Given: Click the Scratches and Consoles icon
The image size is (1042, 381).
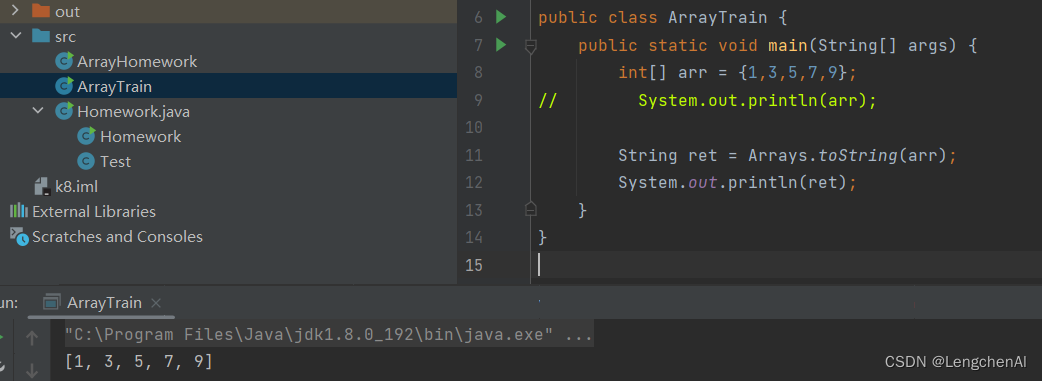Looking at the screenshot, I should (19, 237).
